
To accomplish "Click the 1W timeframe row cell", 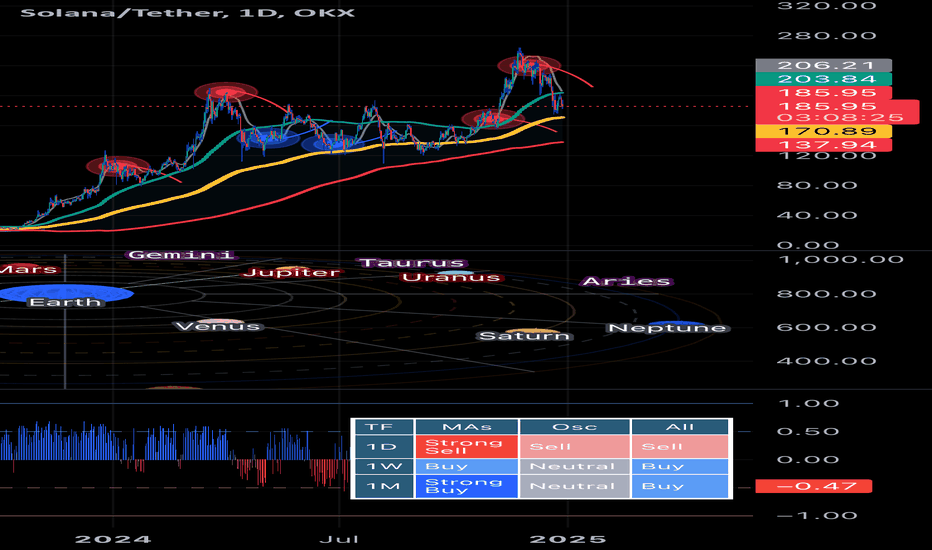I will [382, 466].
